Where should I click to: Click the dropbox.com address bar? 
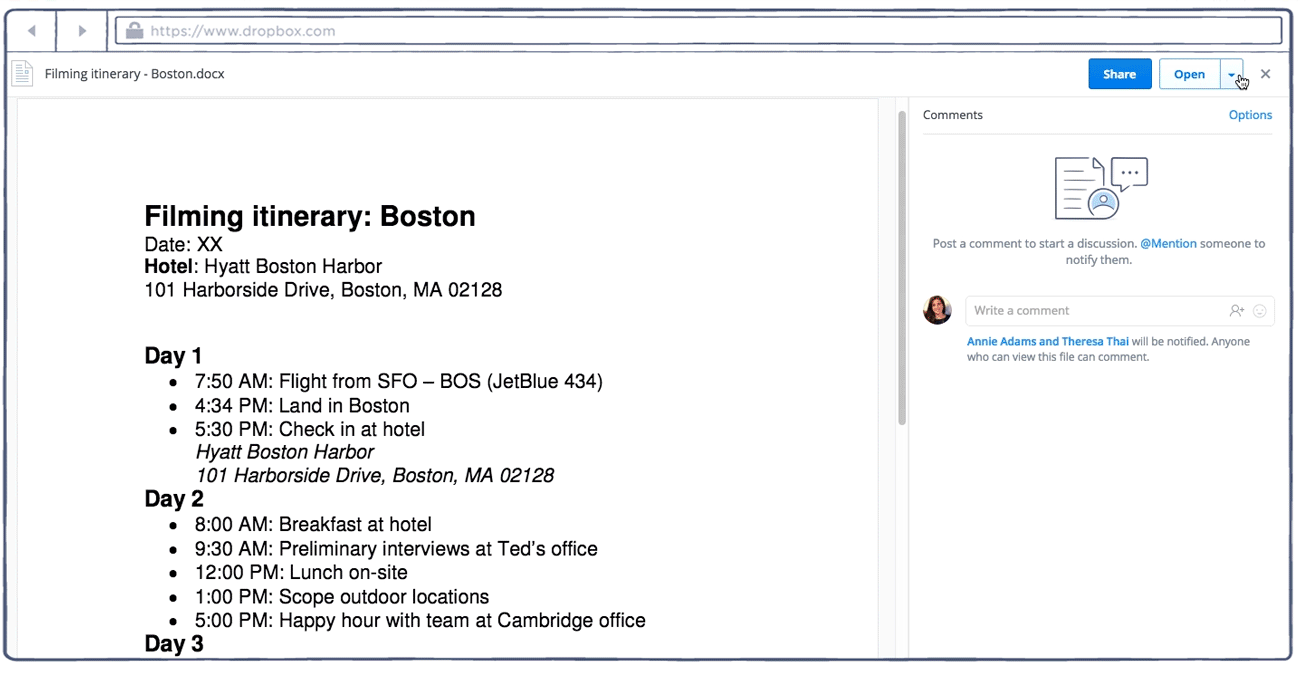point(700,31)
